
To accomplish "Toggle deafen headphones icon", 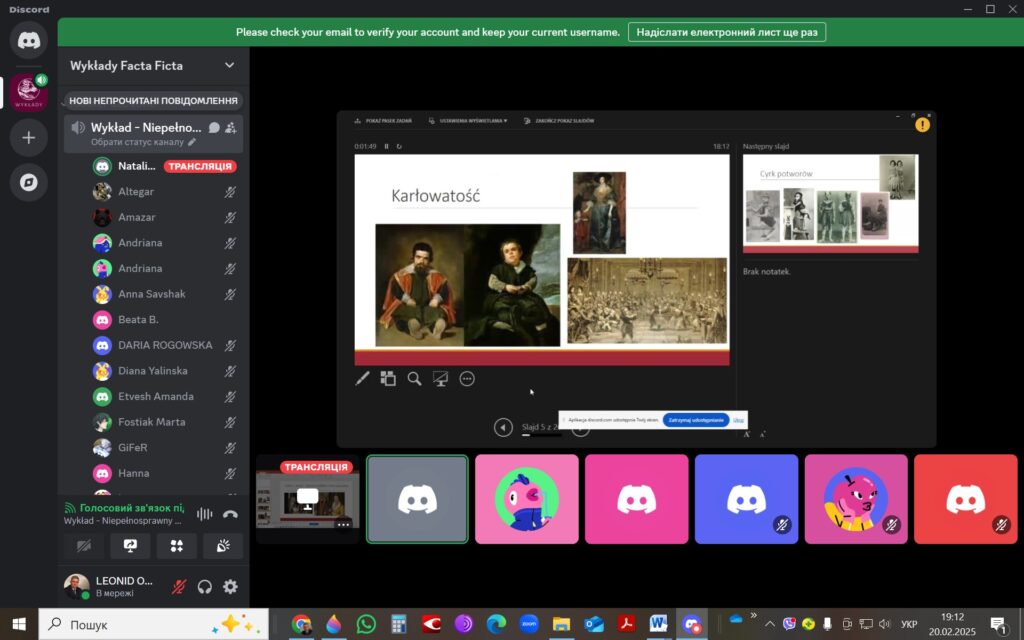I will 205,587.
